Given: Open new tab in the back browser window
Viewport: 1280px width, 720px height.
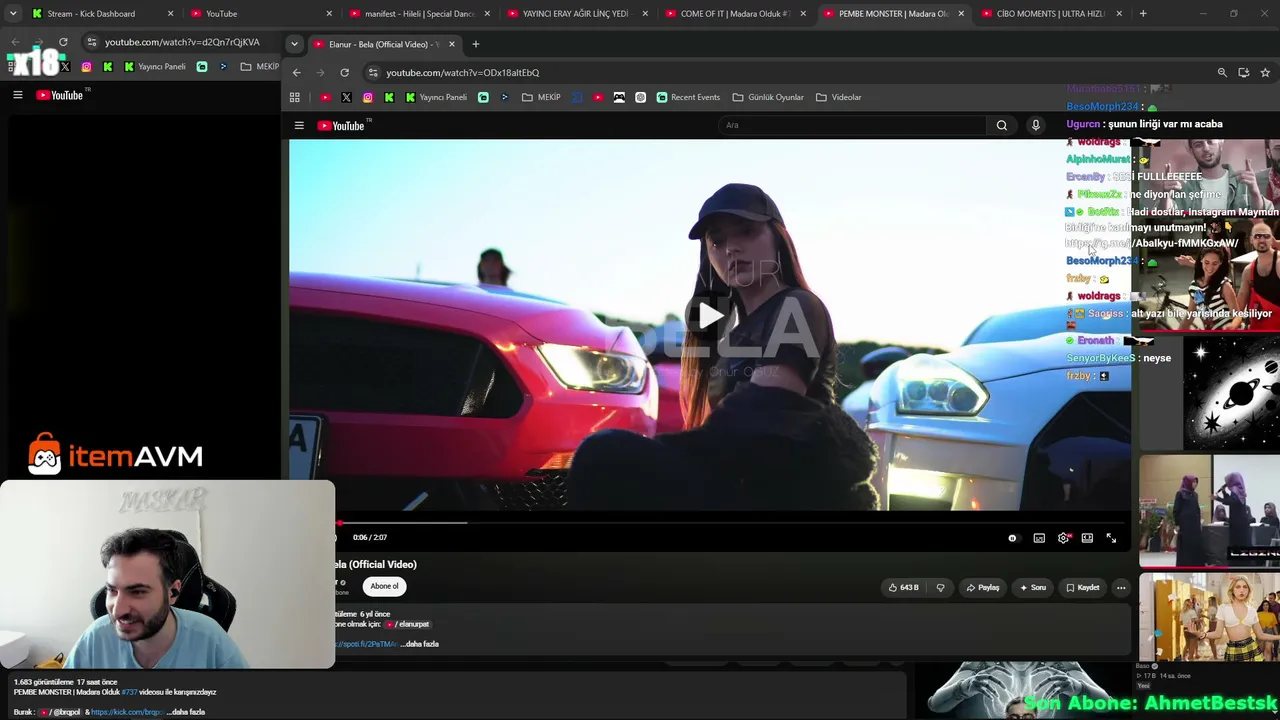Looking at the screenshot, I should [x=1143, y=14].
